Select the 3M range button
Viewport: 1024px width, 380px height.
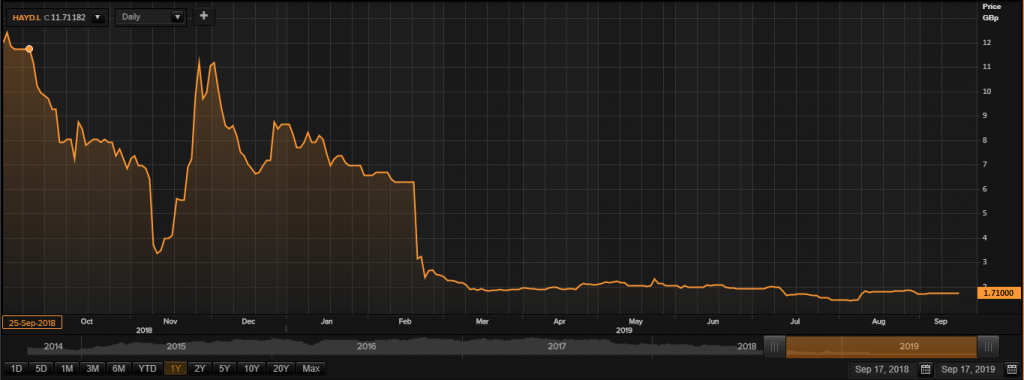tap(92, 369)
